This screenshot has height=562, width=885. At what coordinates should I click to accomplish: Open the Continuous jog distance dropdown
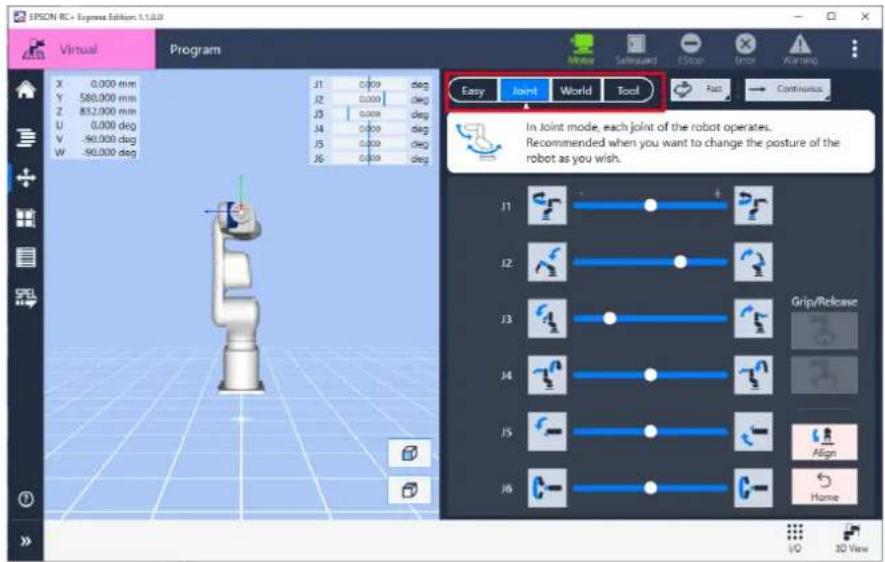[788, 90]
